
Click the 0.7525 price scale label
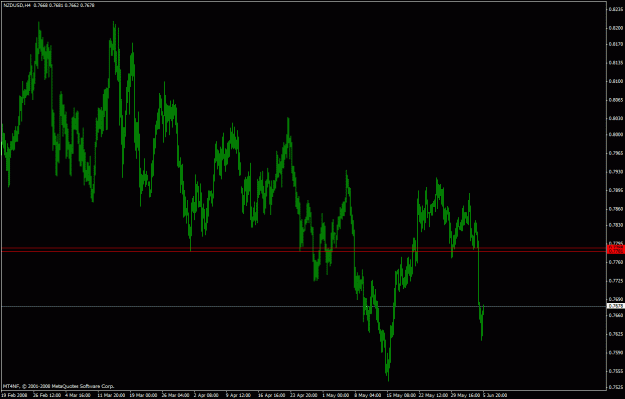coord(616,387)
